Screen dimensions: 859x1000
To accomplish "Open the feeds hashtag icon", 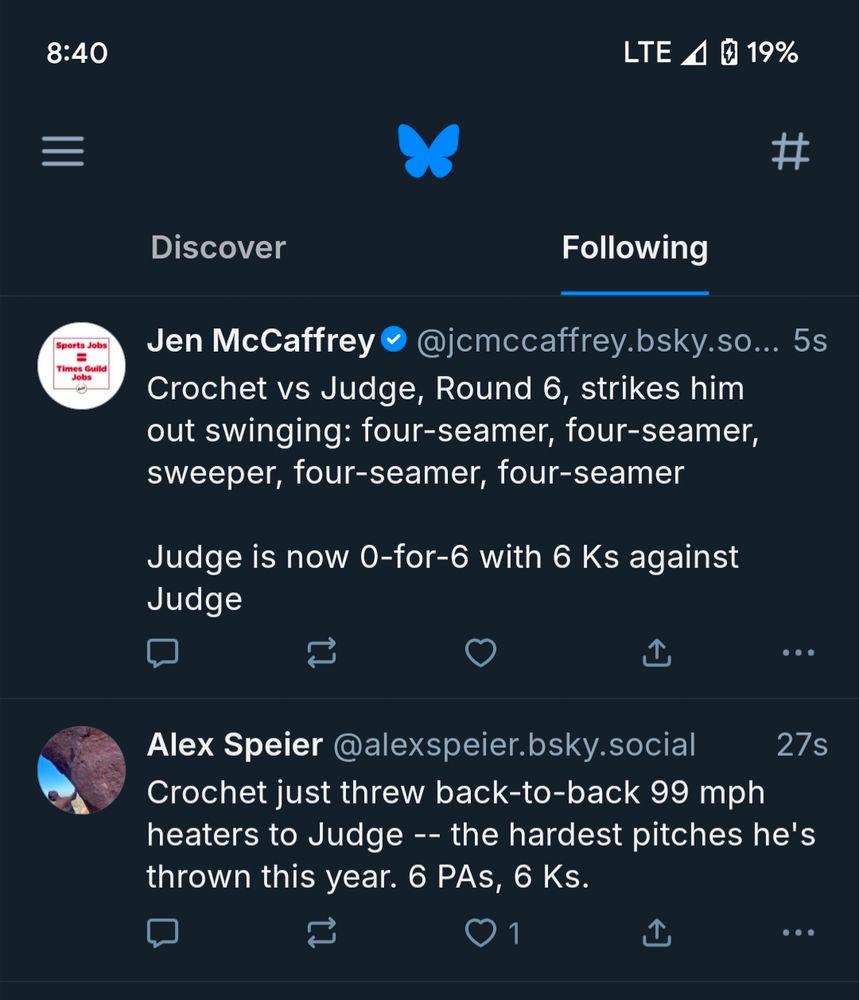I will (790, 152).
